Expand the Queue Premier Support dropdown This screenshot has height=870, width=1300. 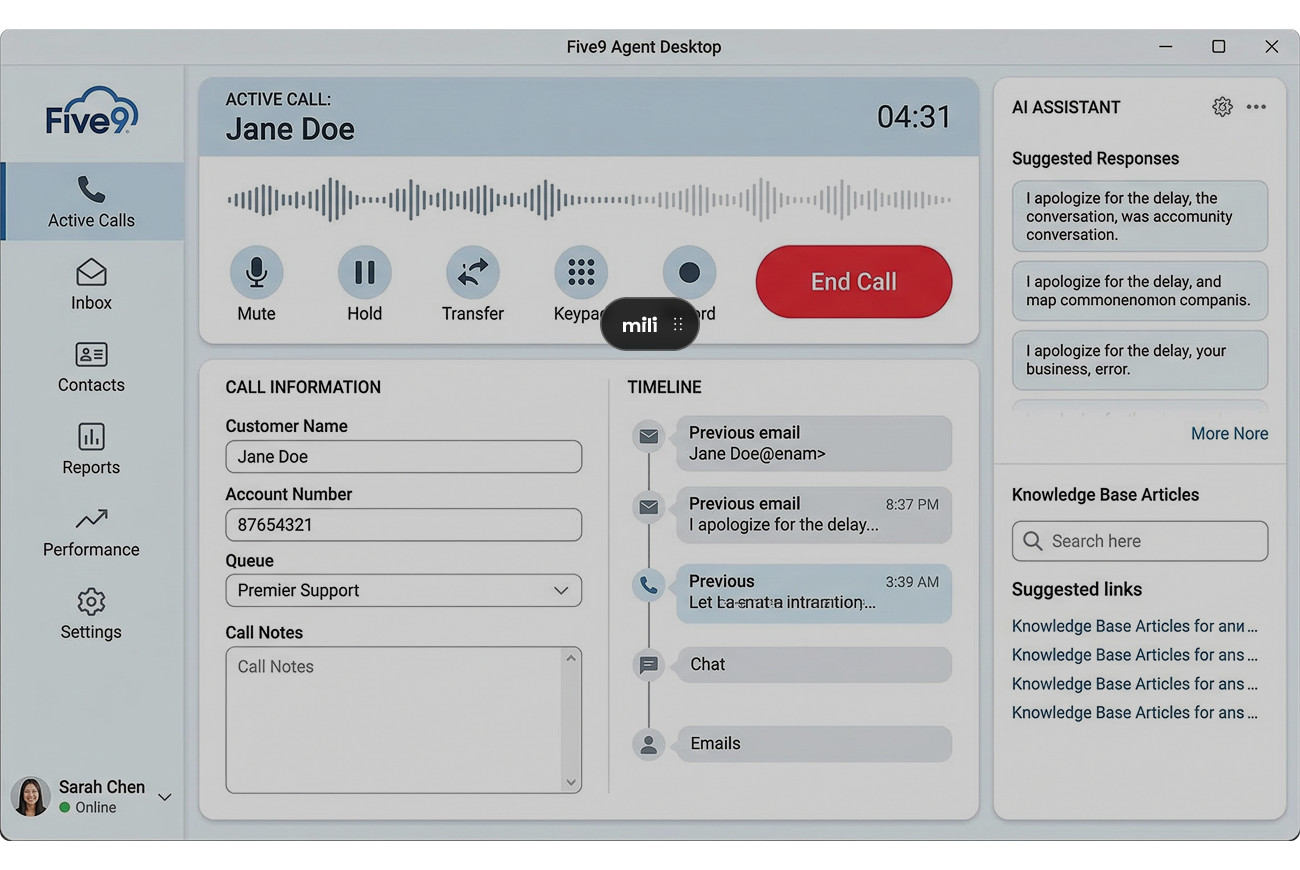coord(404,590)
